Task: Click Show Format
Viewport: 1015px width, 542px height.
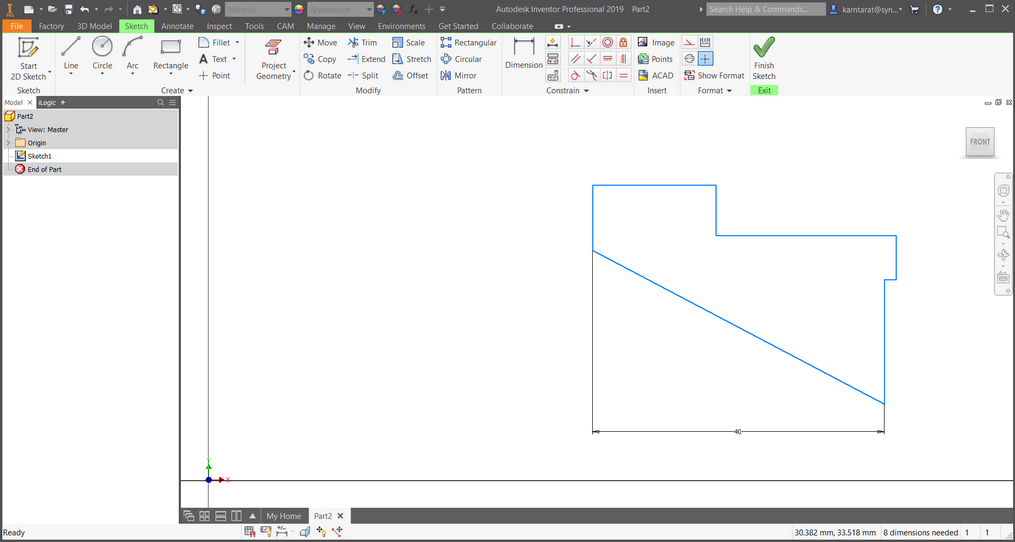Action: tap(714, 75)
